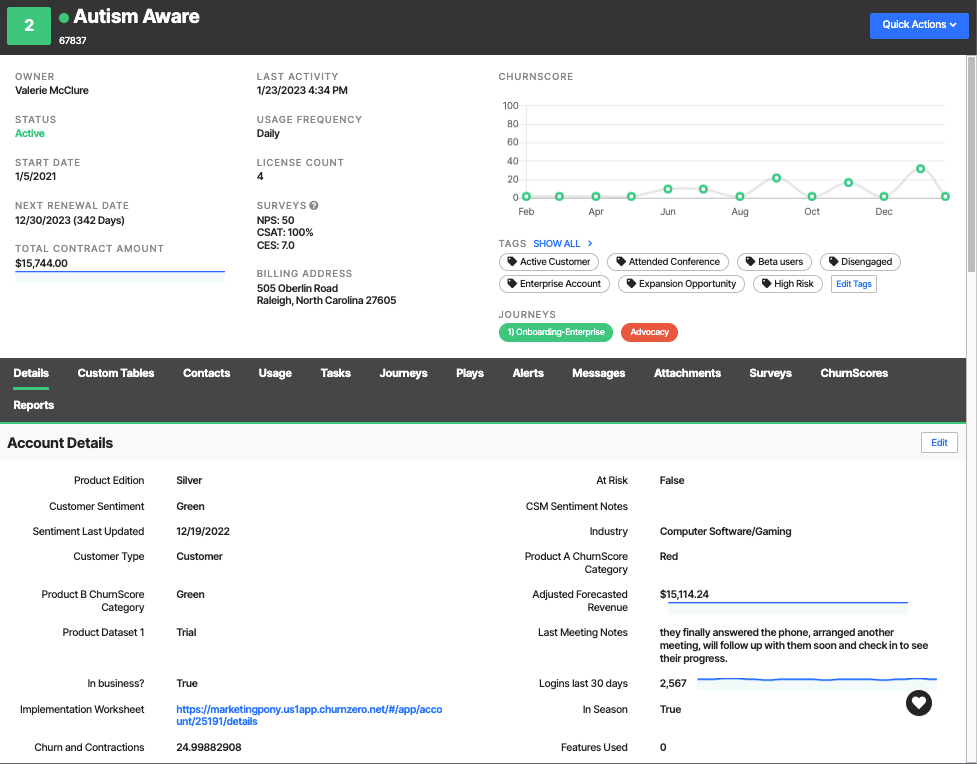Click the Active status value
The image size is (977, 764).
click(30, 133)
